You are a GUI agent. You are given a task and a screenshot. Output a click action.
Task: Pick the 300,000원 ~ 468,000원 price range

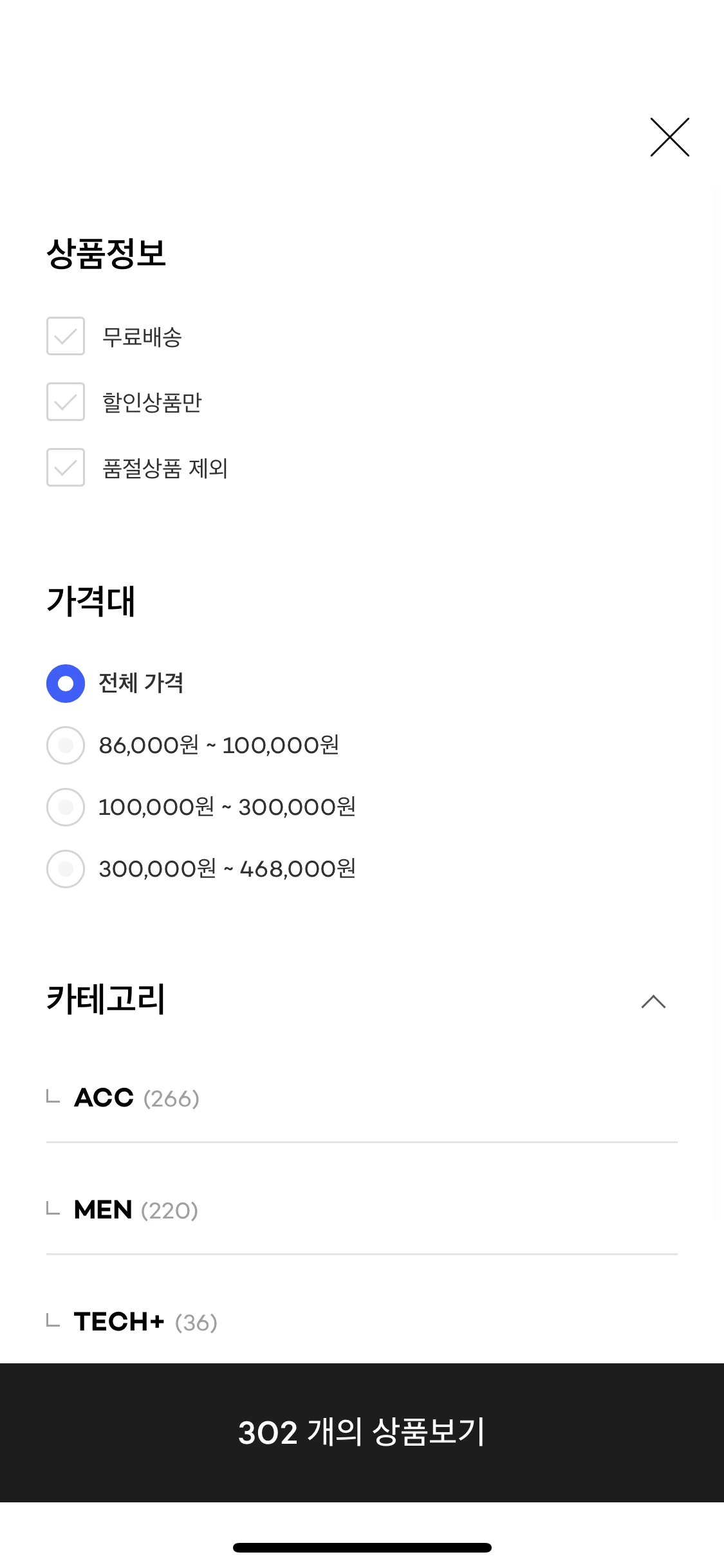click(66, 869)
